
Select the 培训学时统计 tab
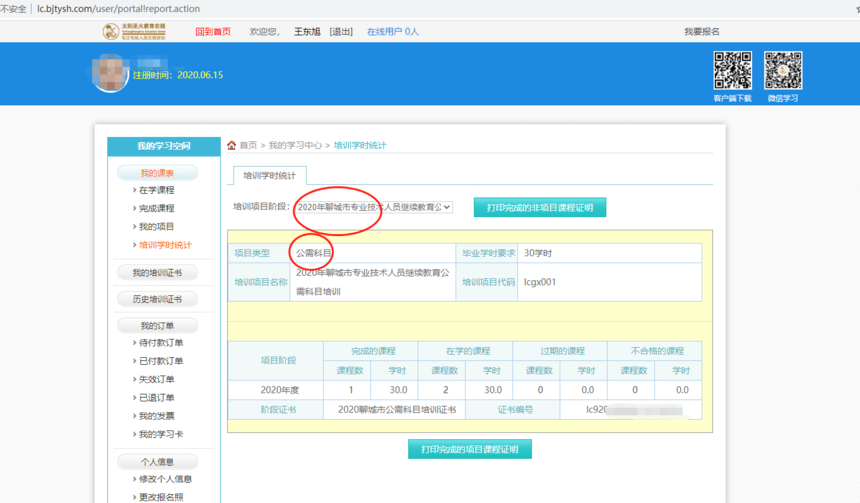click(269, 176)
